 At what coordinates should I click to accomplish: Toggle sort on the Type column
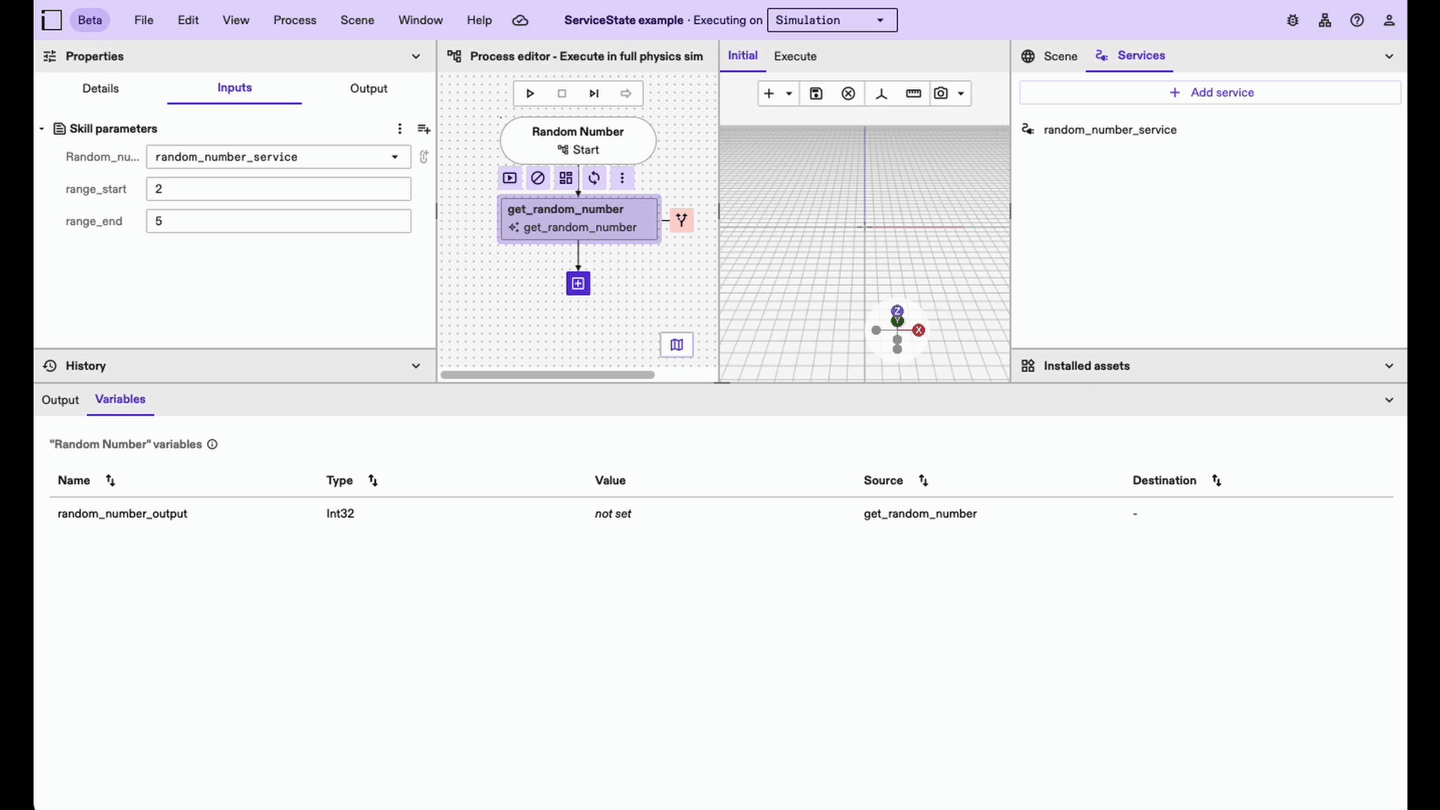[x=373, y=481]
